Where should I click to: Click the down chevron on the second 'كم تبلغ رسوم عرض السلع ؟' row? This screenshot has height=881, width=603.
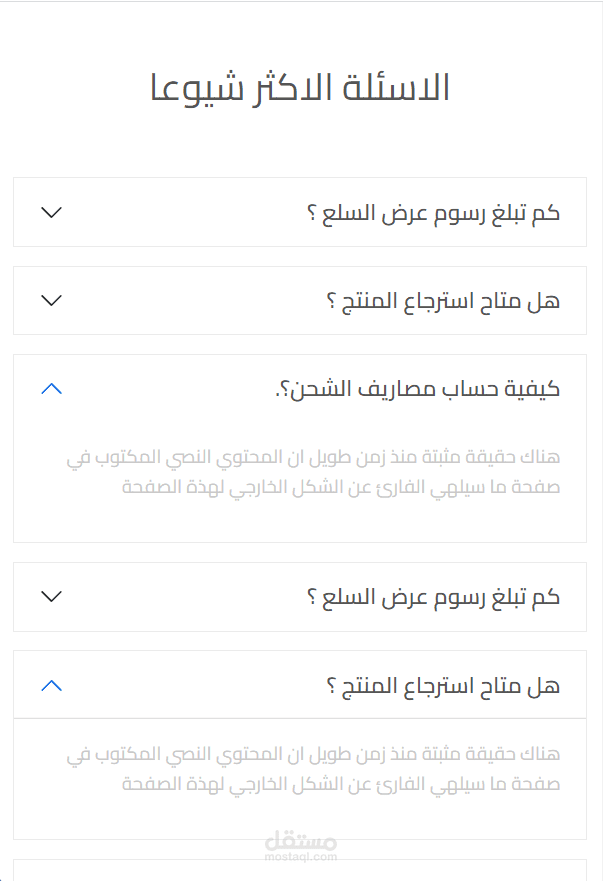52,596
